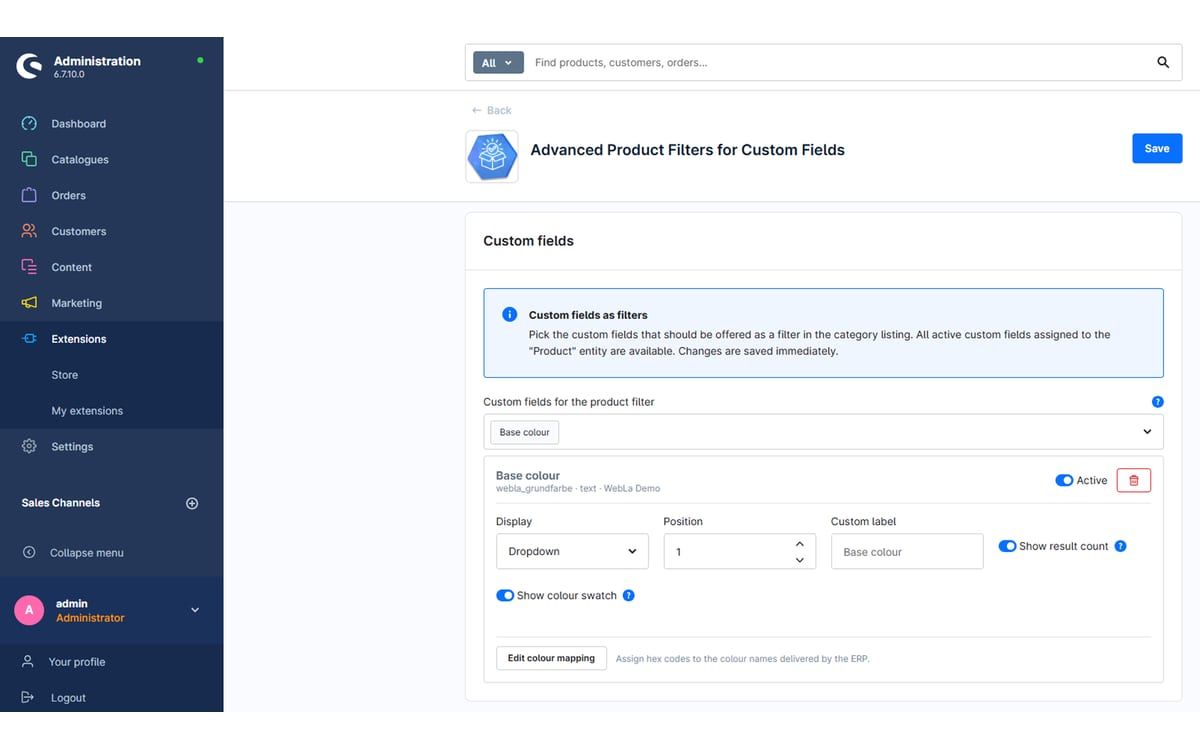Click the Base colour tag chip
Image resolution: width=1200 pixels, height=750 pixels.
click(525, 432)
